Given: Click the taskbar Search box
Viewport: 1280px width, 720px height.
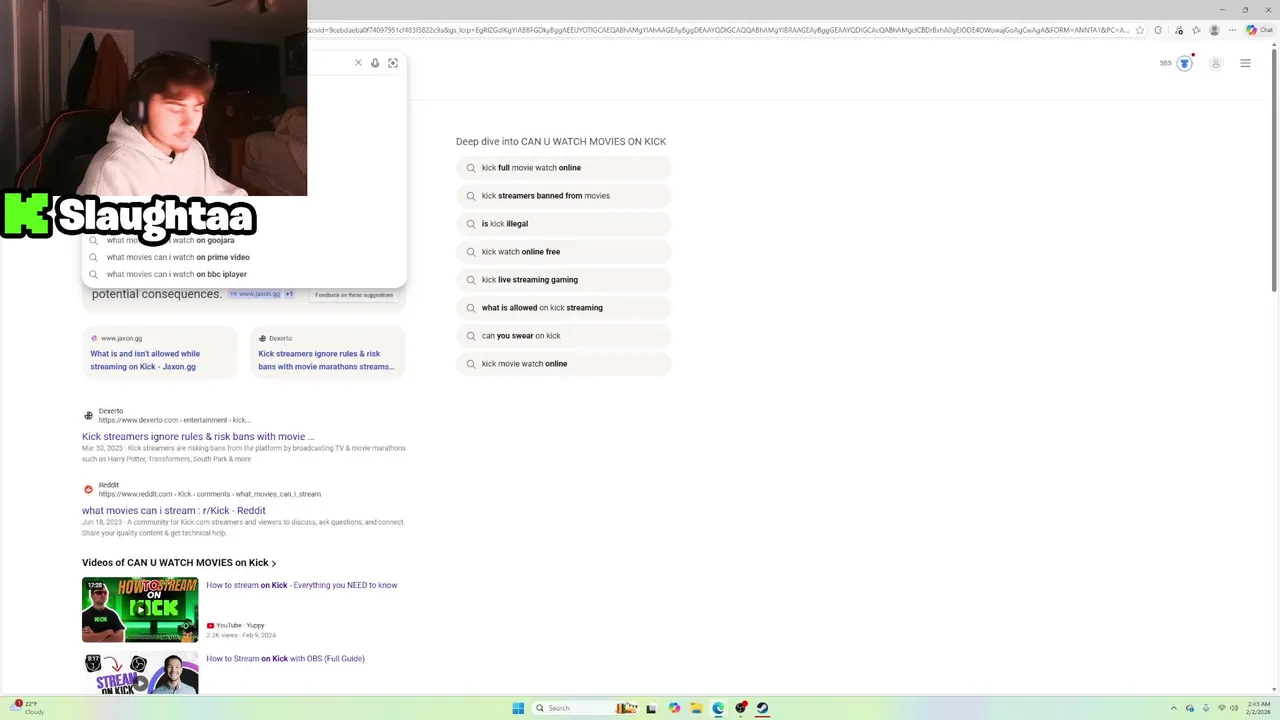Looking at the screenshot, I should point(585,708).
